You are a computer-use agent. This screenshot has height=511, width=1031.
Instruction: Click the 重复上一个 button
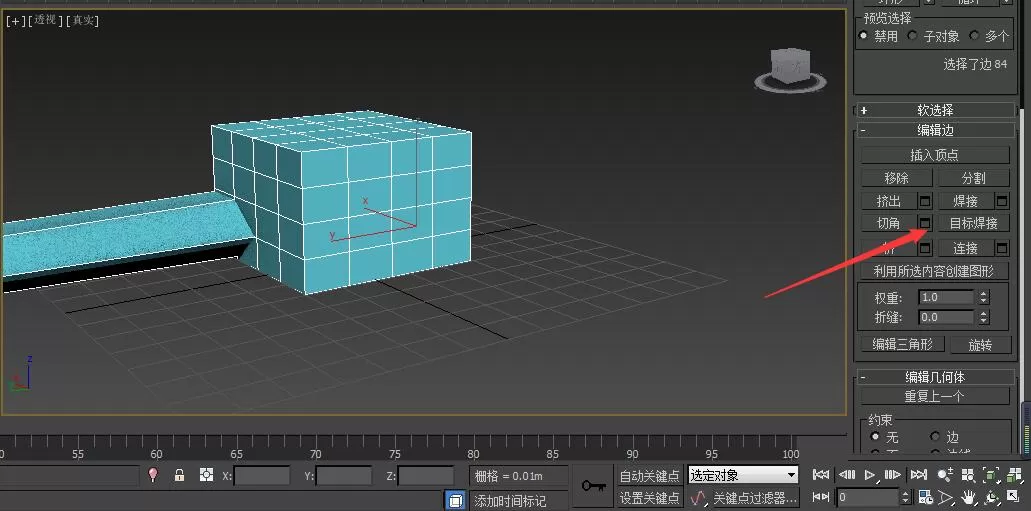coord(935,396)
